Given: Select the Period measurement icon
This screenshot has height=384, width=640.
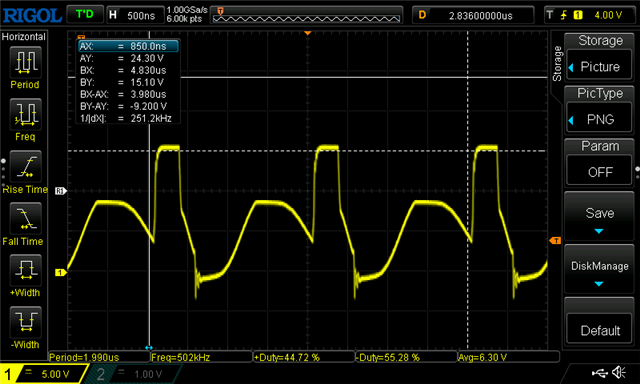Looking at the screenshot, I should tap(25, 62).
